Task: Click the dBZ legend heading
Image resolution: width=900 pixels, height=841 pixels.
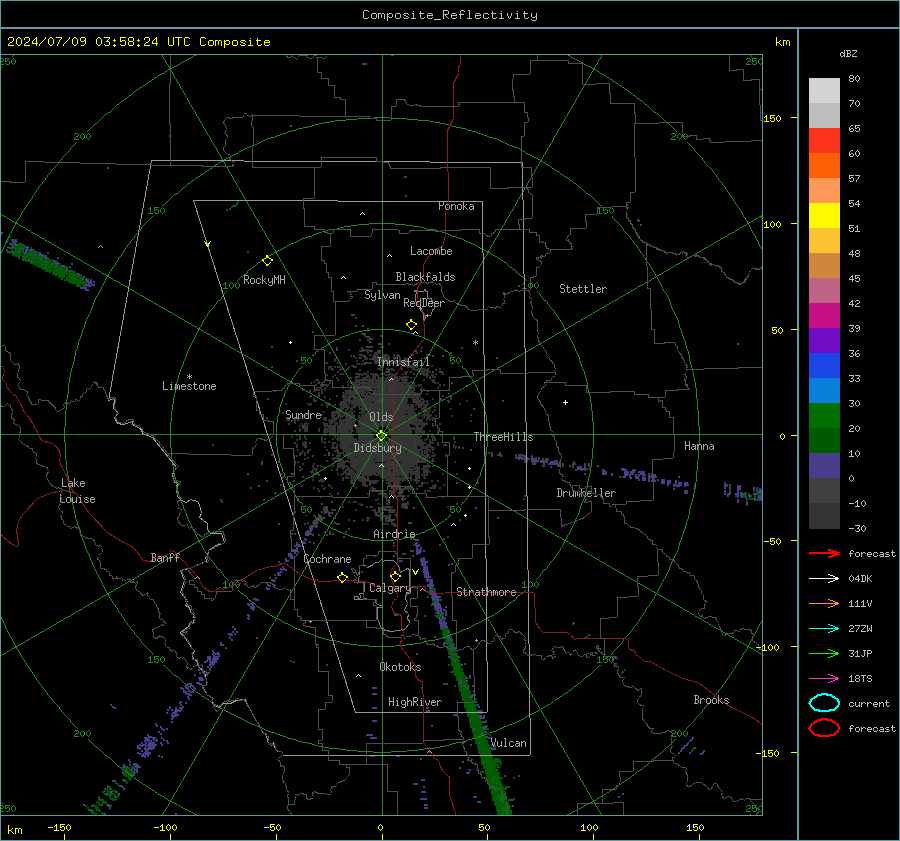Action: point(848,53)
